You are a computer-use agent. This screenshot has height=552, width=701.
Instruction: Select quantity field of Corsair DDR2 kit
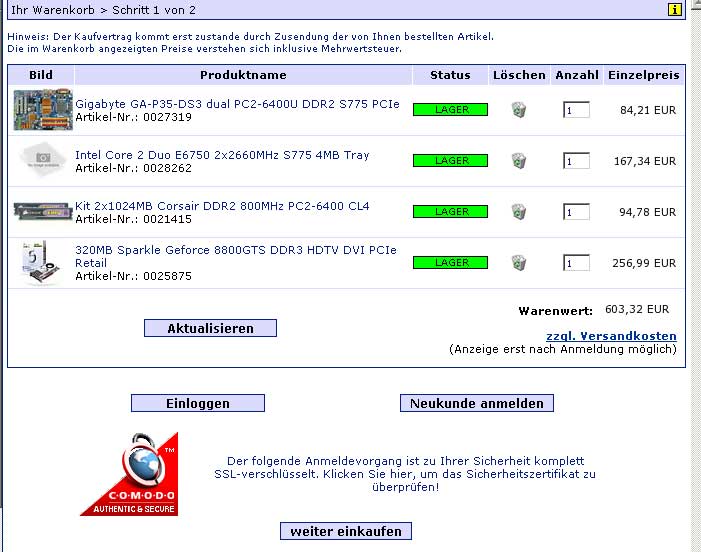point(576,212)
